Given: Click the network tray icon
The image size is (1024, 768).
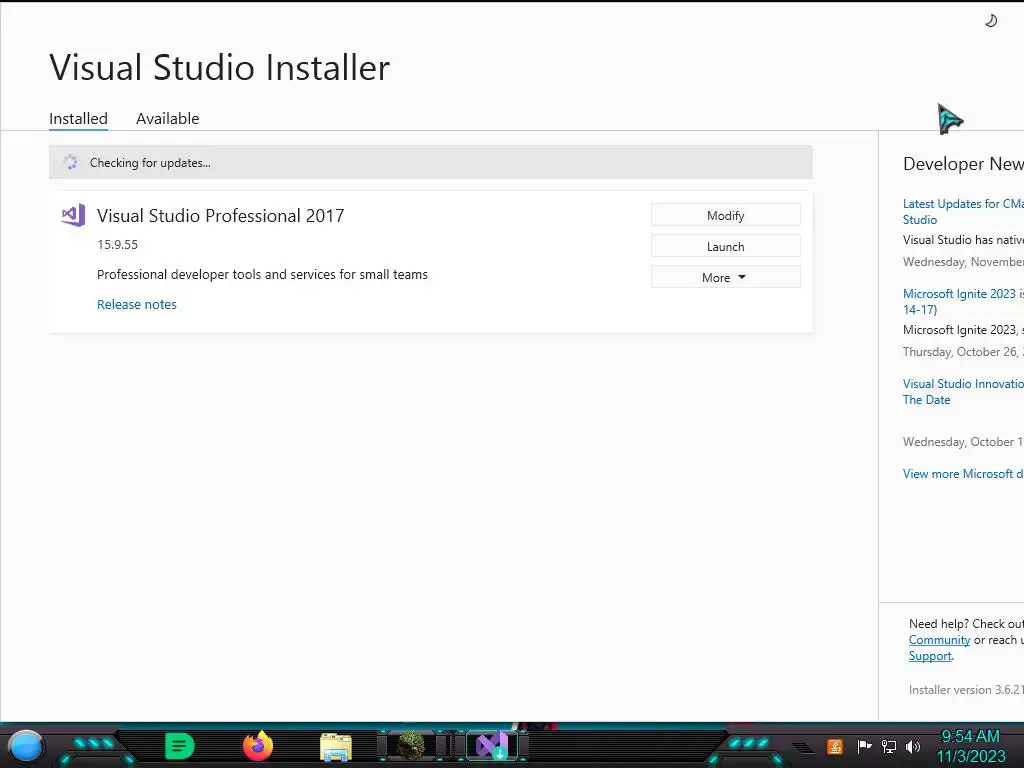Looking at the screenshot, I should pos(889,746).
